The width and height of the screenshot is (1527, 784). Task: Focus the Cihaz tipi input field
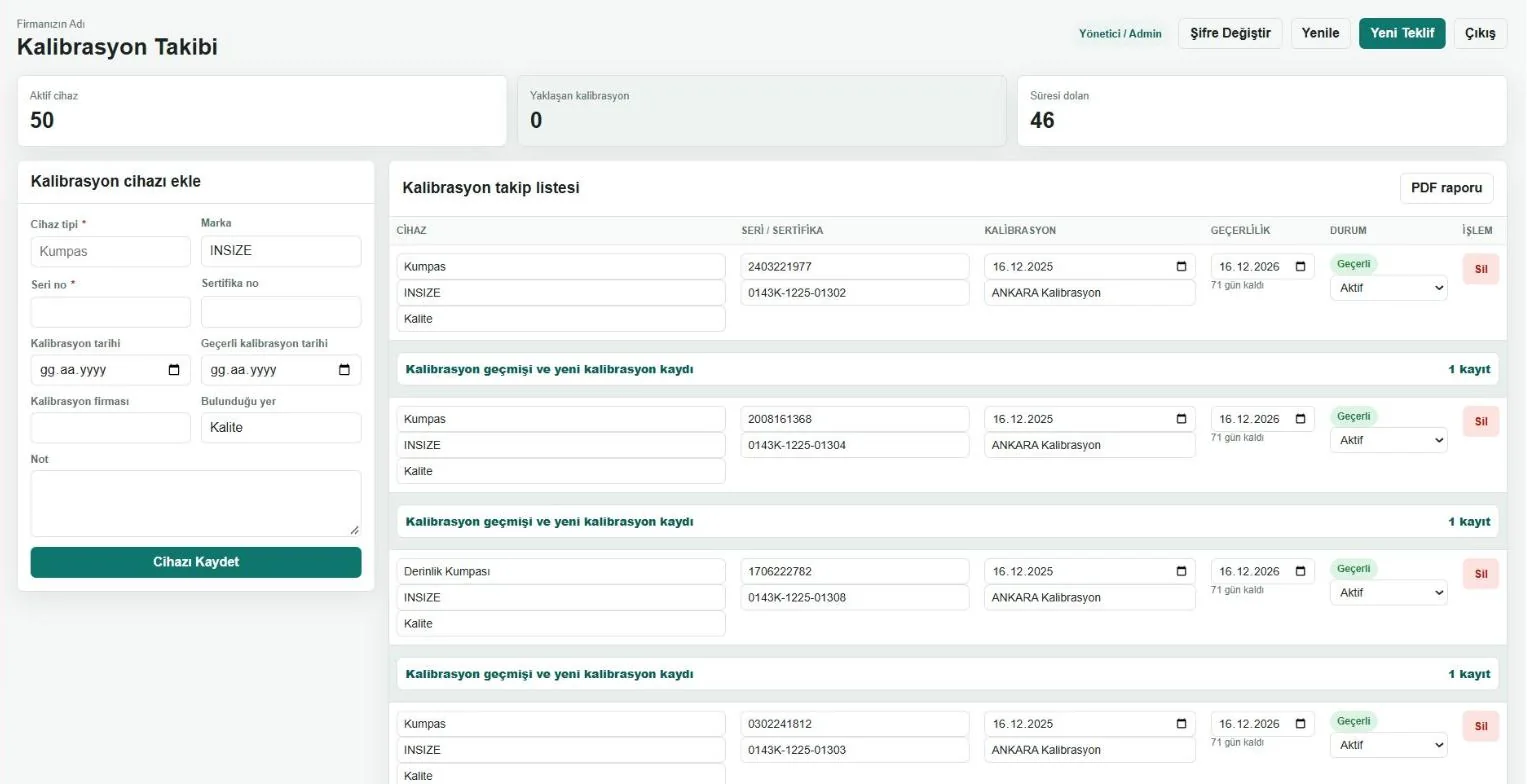pos(110,251)
